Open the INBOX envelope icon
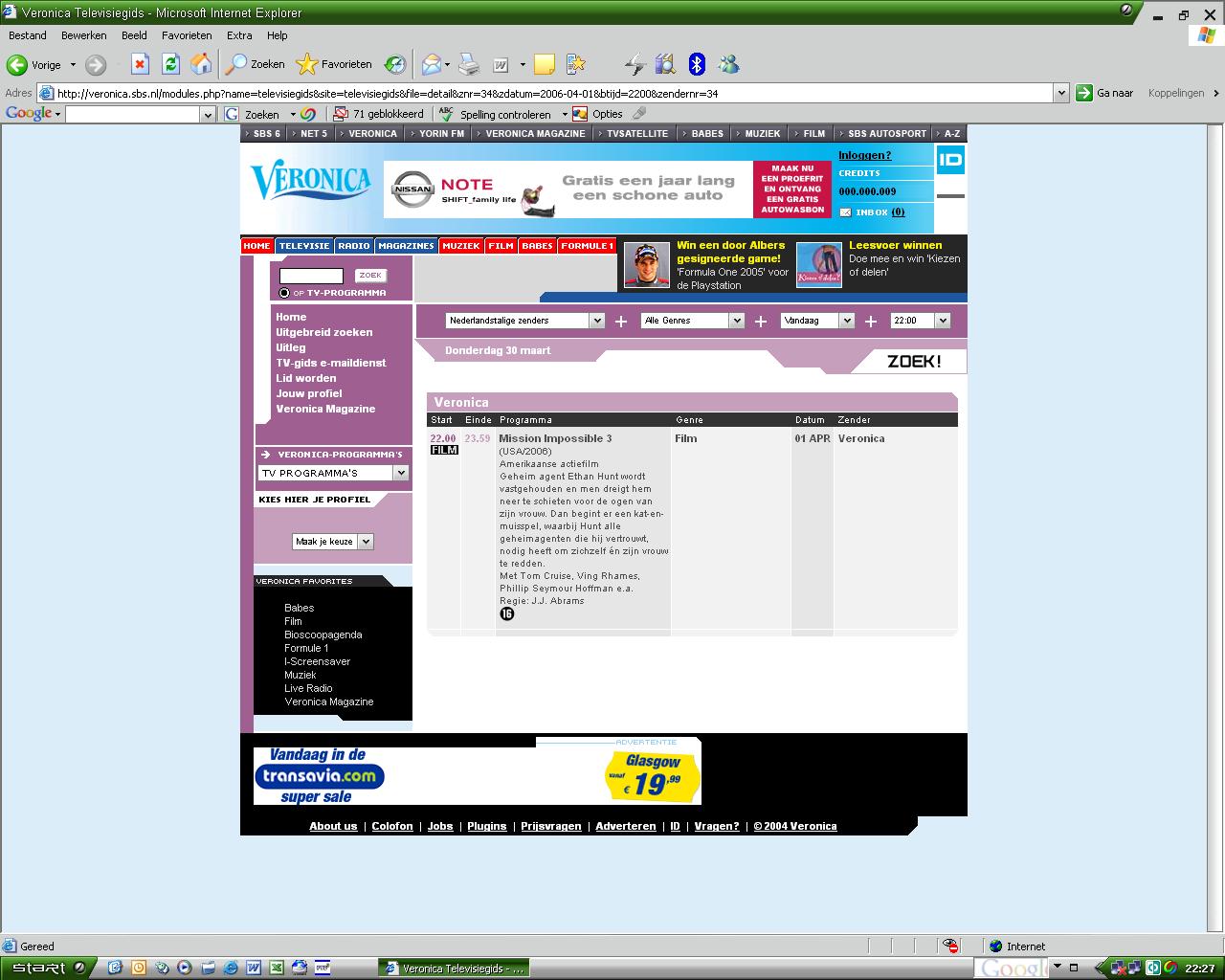 [845, 212]
